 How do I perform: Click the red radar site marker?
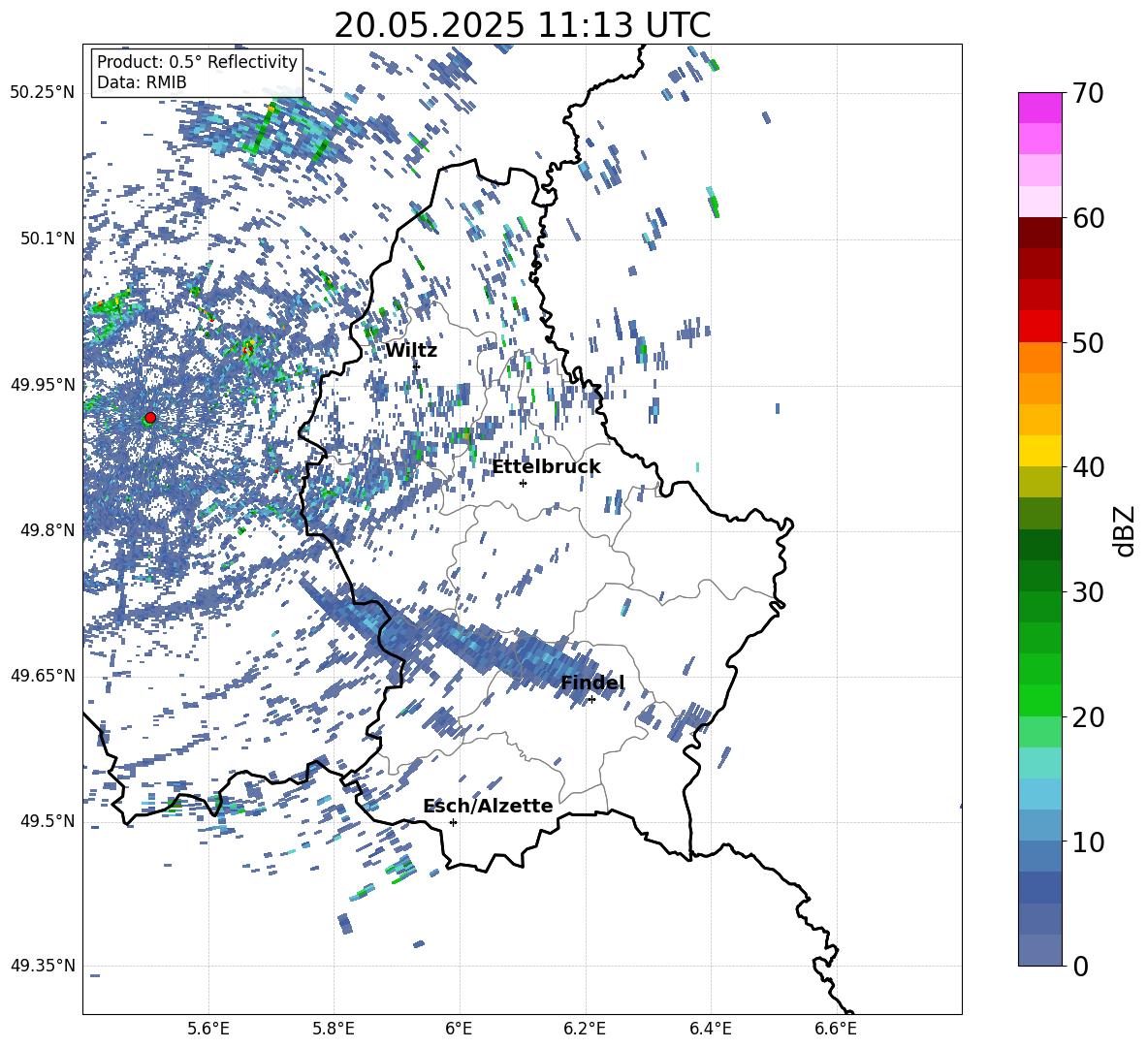tap(150, 418)
